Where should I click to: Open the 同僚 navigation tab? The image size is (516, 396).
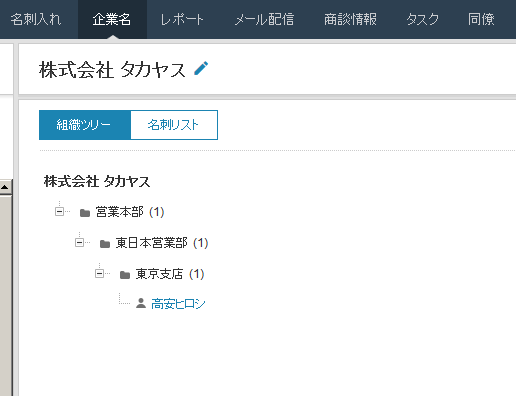[x=481, y=19]
